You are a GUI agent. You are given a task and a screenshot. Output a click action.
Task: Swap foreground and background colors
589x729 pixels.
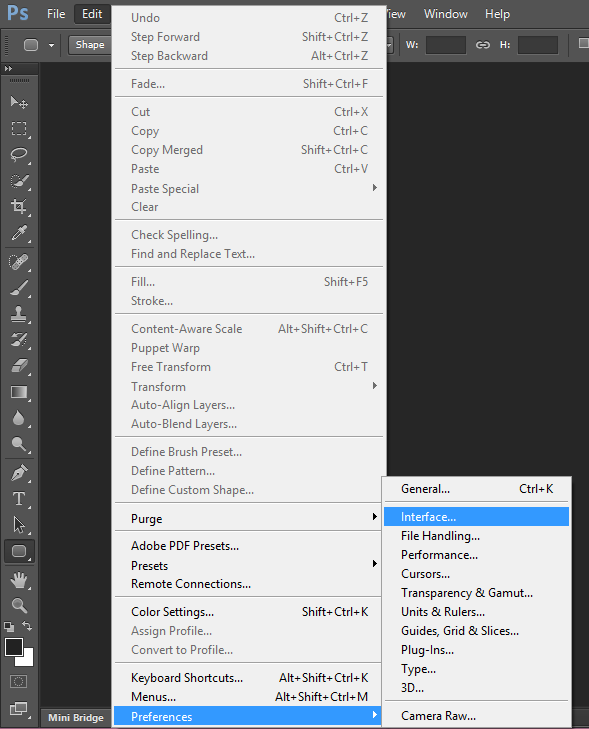27,626
